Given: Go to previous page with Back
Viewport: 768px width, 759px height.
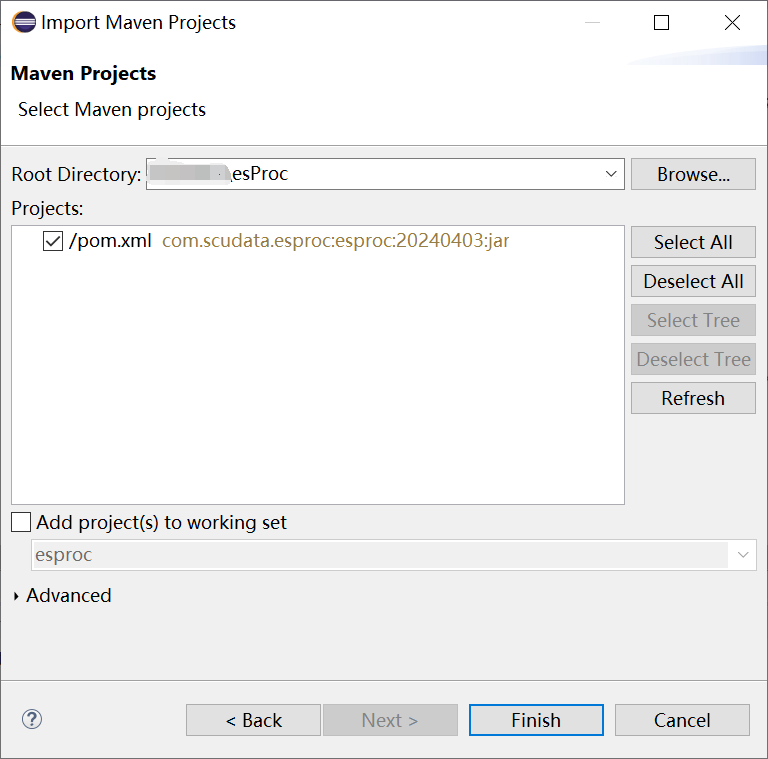Looking at the screenshot, I should [253, 720].
